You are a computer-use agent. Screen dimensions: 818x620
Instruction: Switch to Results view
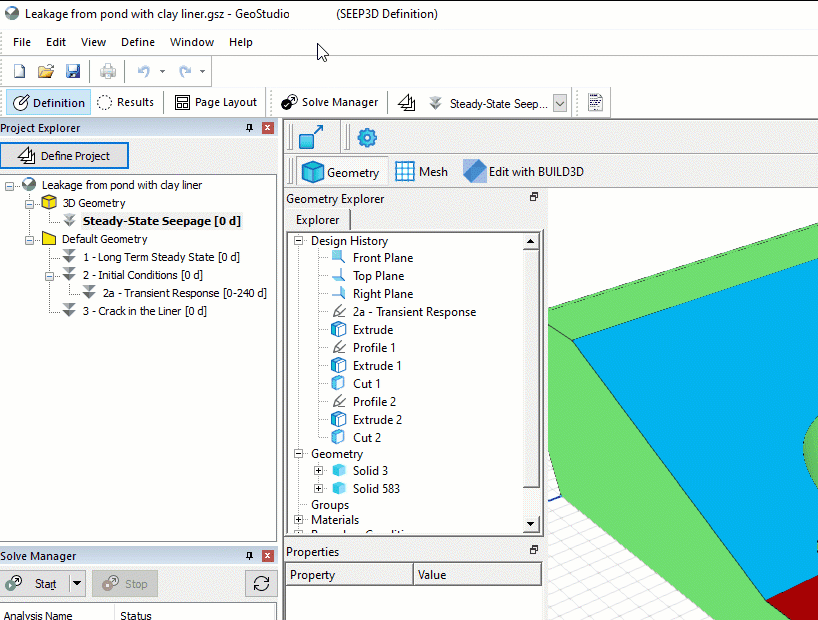tap(126, 102)
